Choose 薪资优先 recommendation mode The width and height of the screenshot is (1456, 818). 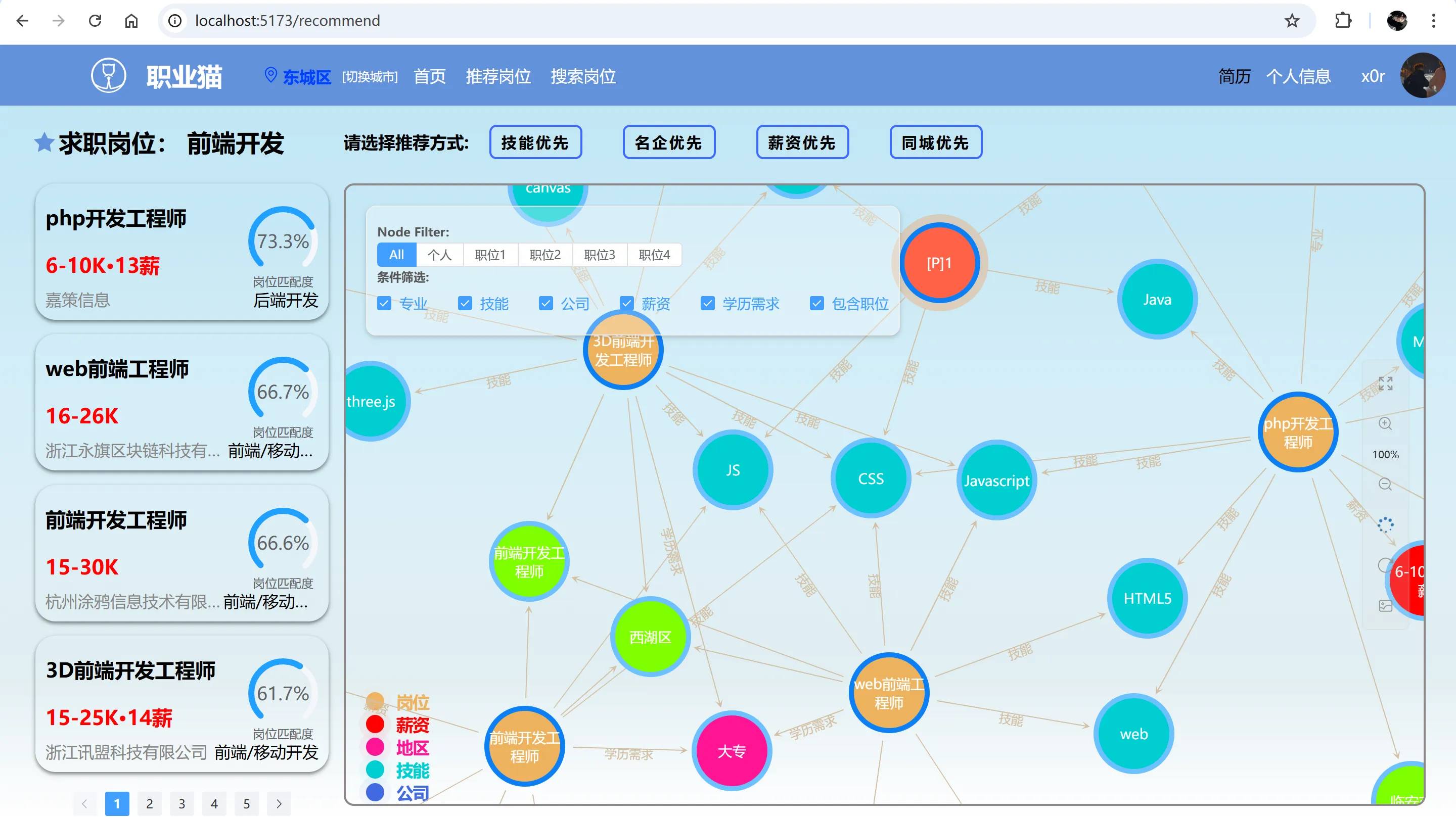[801, 142]
